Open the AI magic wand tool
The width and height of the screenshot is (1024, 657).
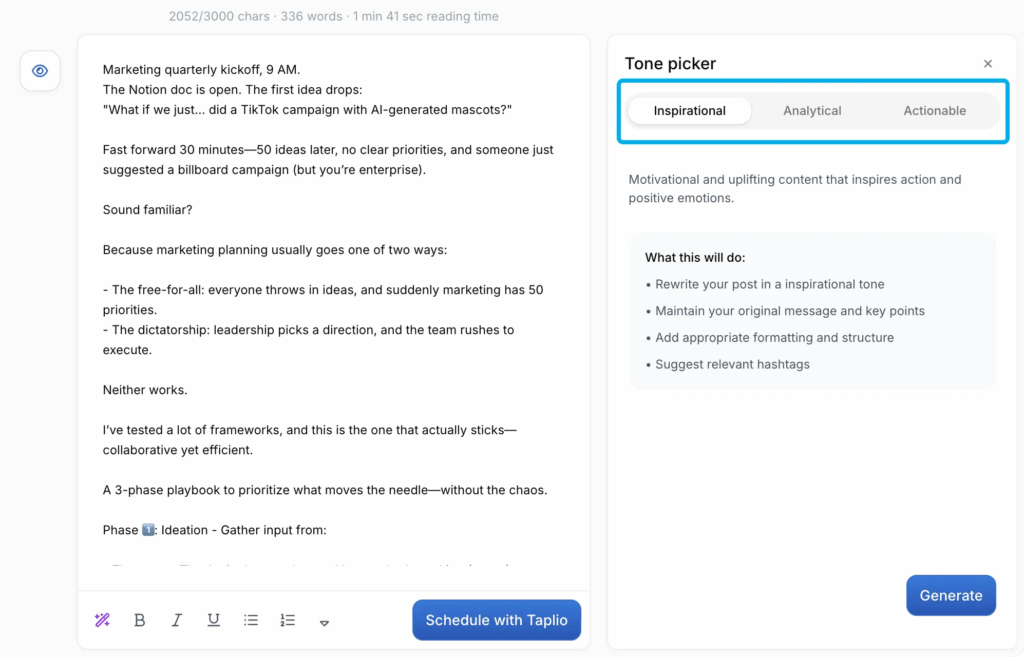[x=102, y=620]
